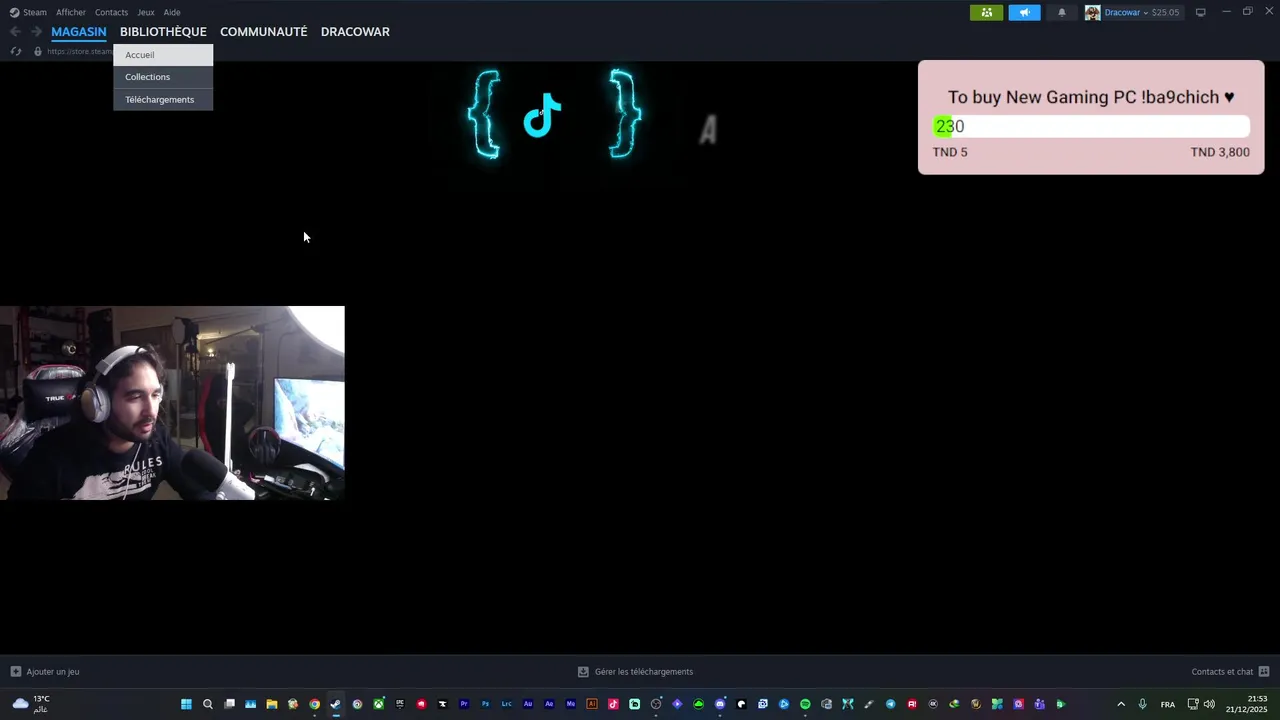Click the padlock icon in address bar
The width and height of the screenshot is (1280, 720).
(x=38, y=51)
